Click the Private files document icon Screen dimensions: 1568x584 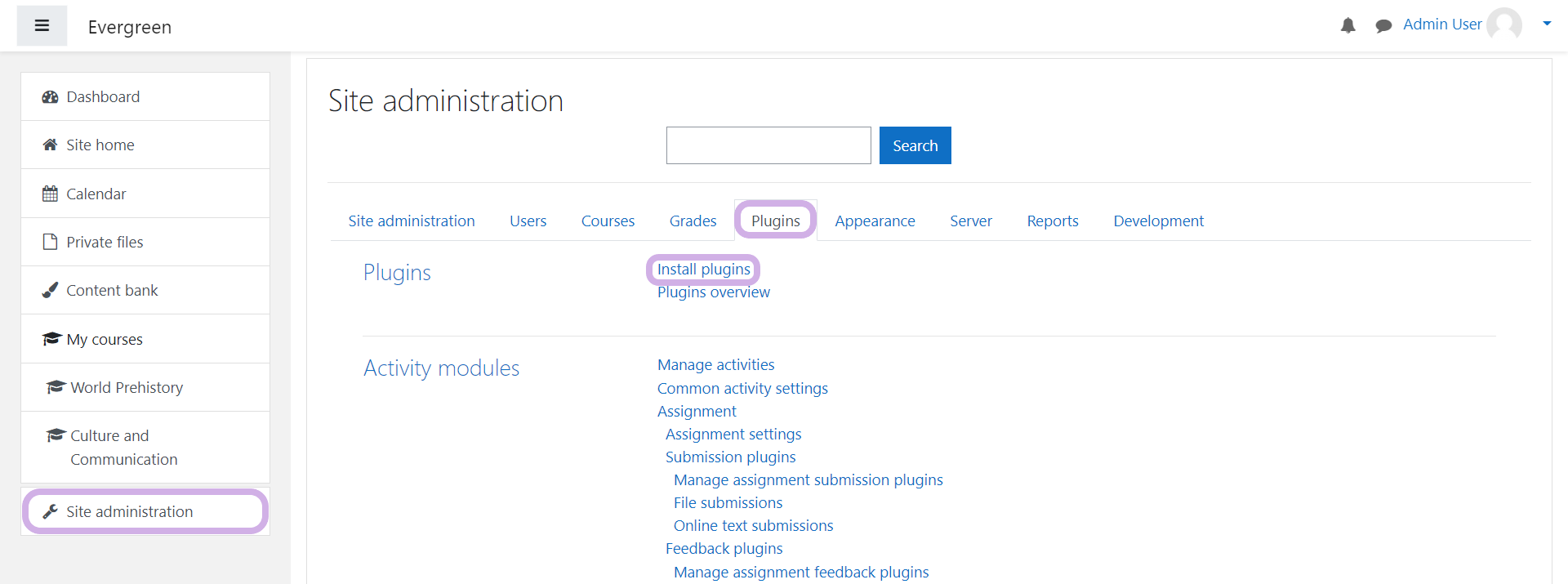click(50, 242)
